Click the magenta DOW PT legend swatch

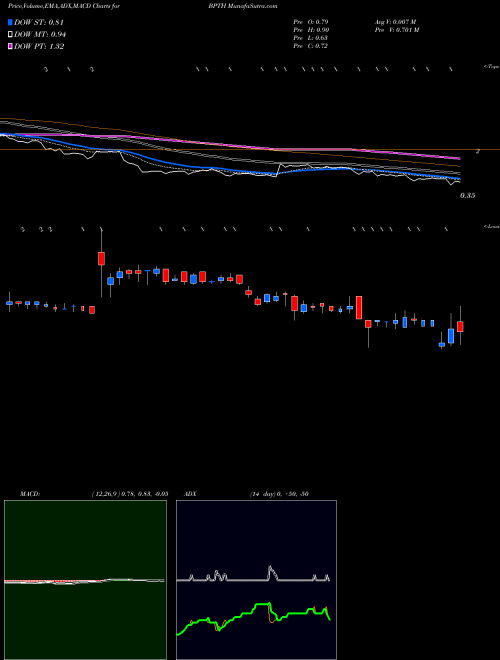pyautogui.click(x=11, y=47)
